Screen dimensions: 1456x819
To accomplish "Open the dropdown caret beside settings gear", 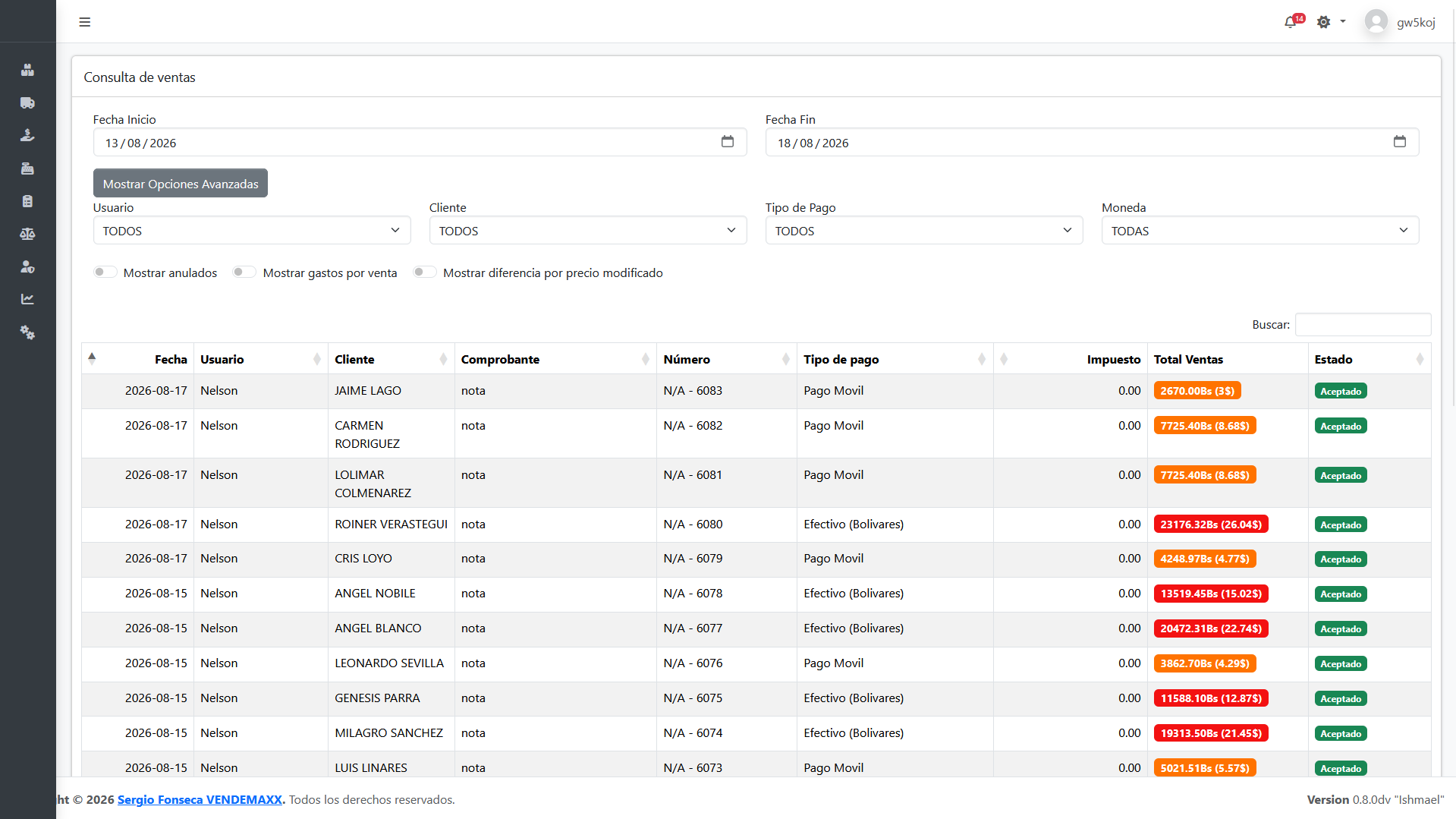I will tap(1342, 21).
